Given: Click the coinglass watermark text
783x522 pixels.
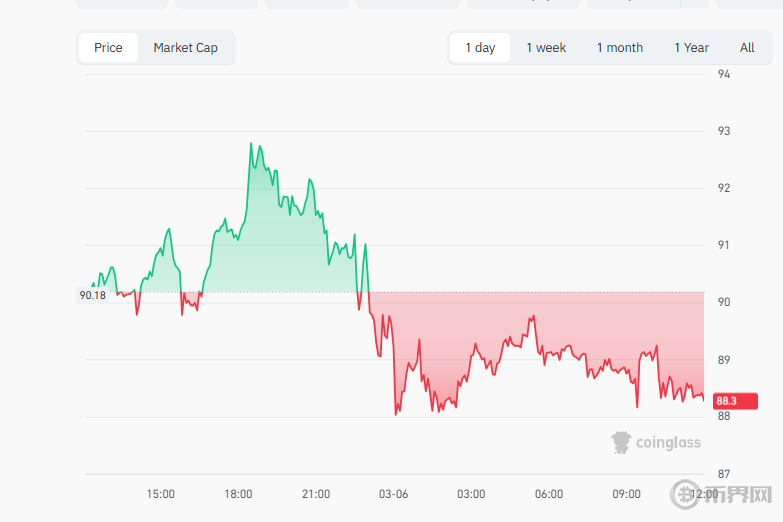Looking at the screenshot, I should 668,443.
